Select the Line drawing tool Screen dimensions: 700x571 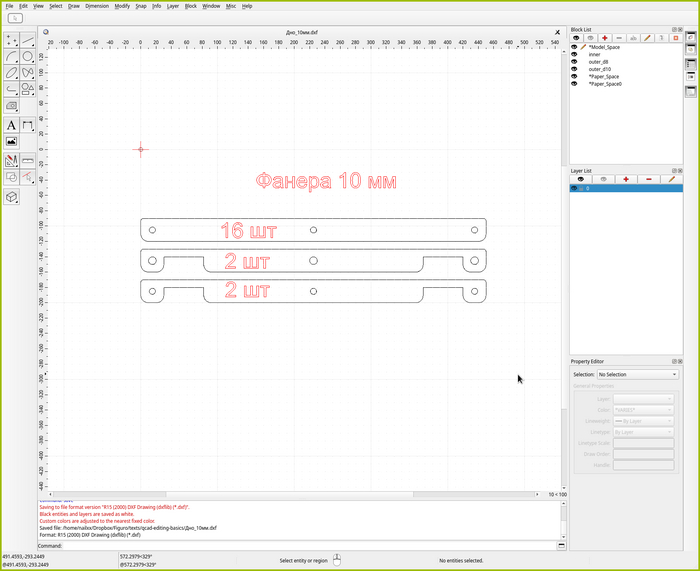coord(28,40)
